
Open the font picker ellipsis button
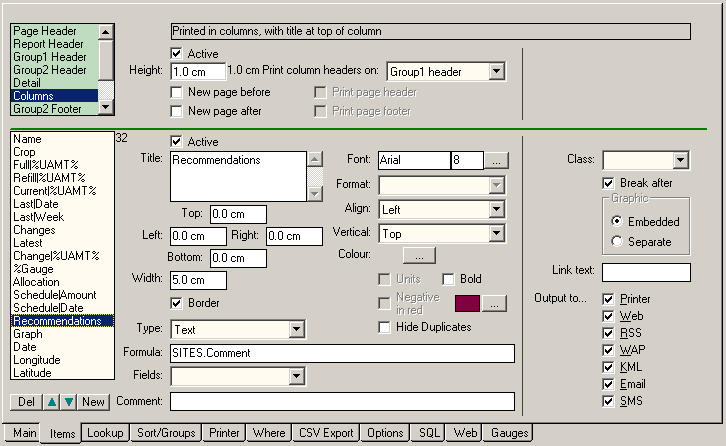click(498, 160)
